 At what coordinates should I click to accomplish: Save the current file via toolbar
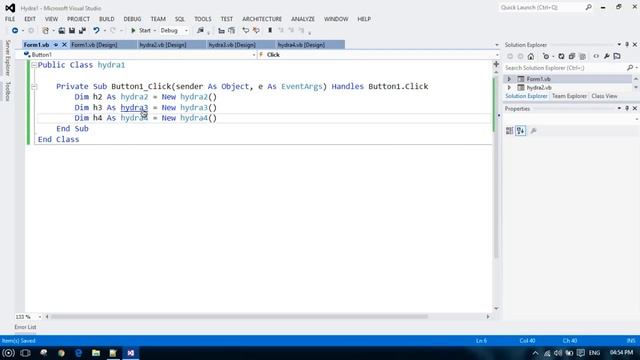pos(72,31)
